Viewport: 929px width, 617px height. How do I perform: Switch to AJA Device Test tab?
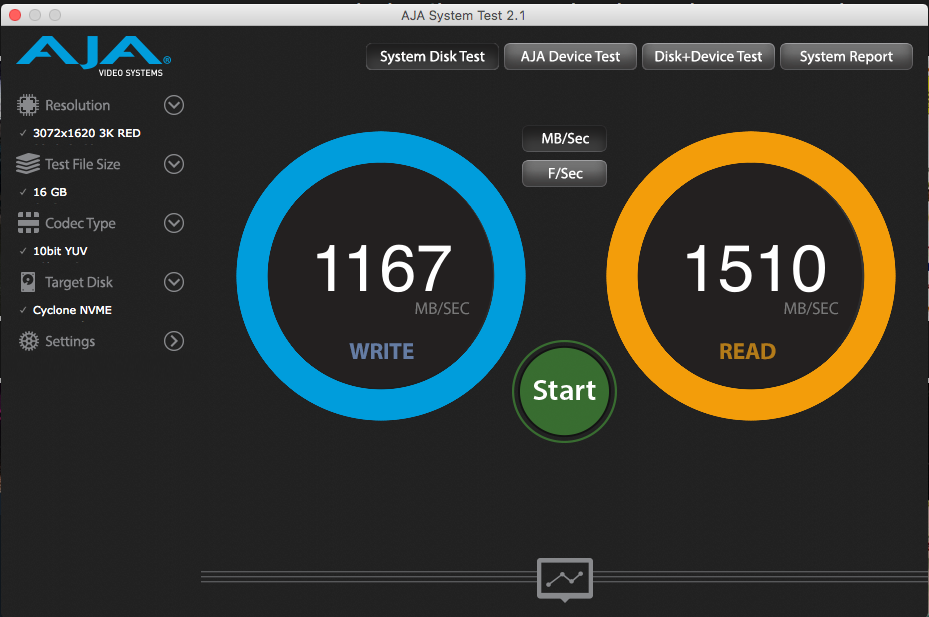[x=570, y=56]
